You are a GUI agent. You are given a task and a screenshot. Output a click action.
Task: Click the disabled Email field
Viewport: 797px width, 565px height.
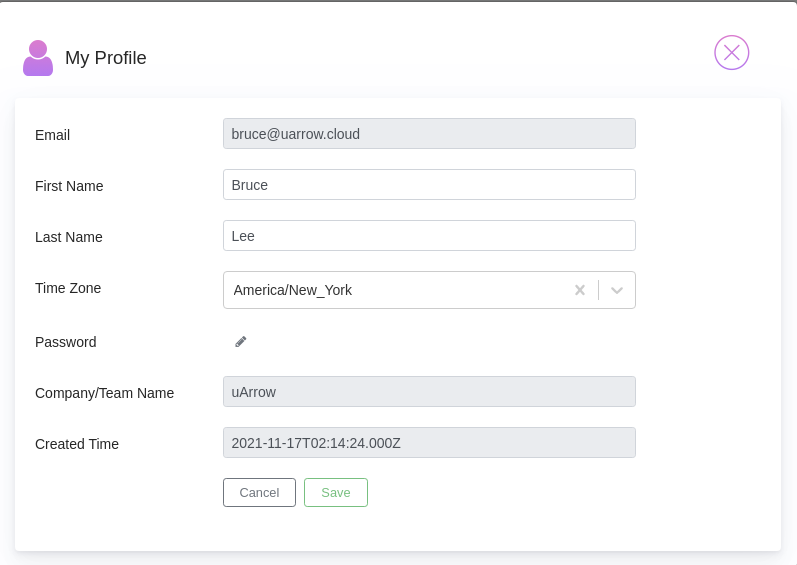click(429, 134)
